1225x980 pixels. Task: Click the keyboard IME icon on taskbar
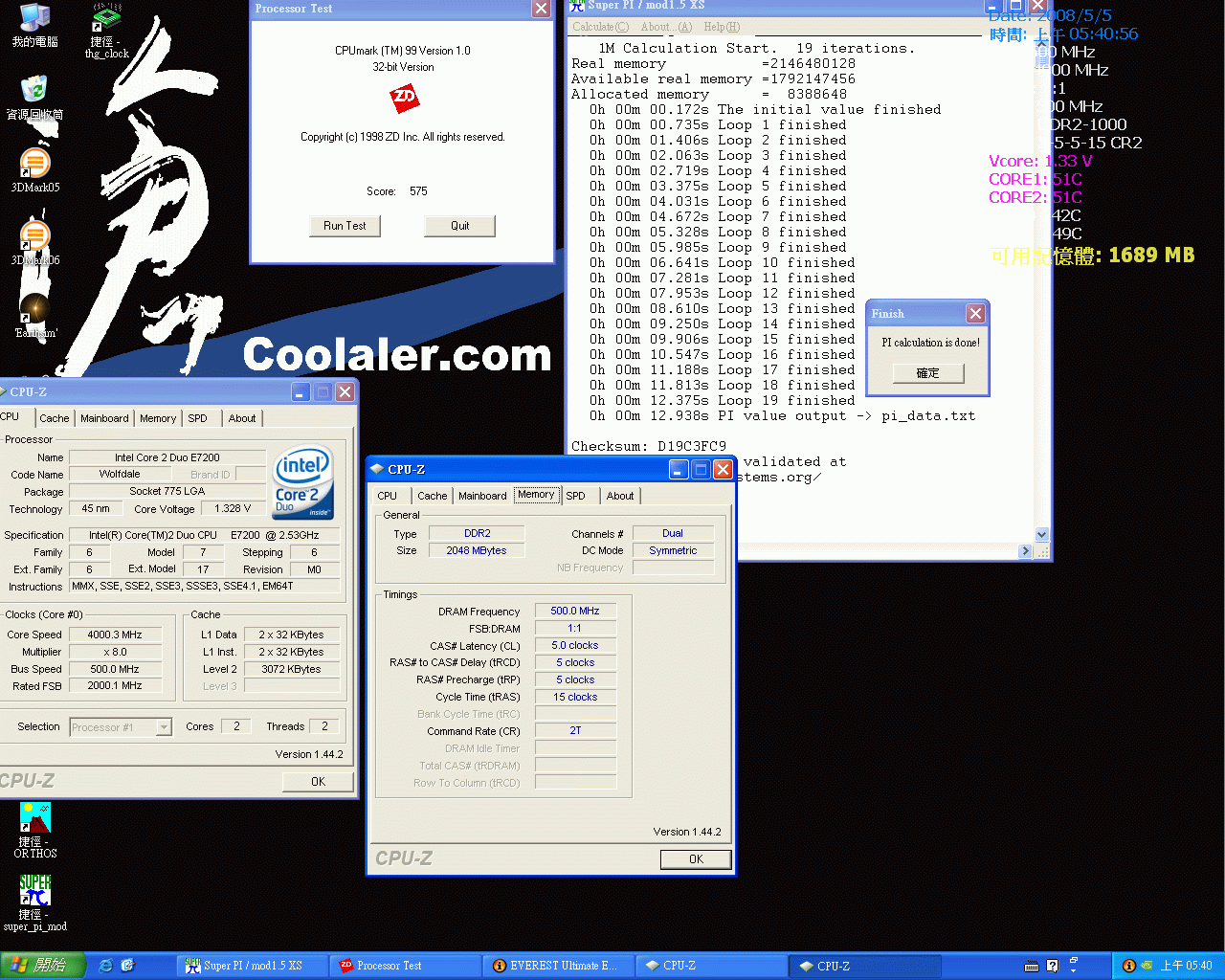click(1032, 966)
